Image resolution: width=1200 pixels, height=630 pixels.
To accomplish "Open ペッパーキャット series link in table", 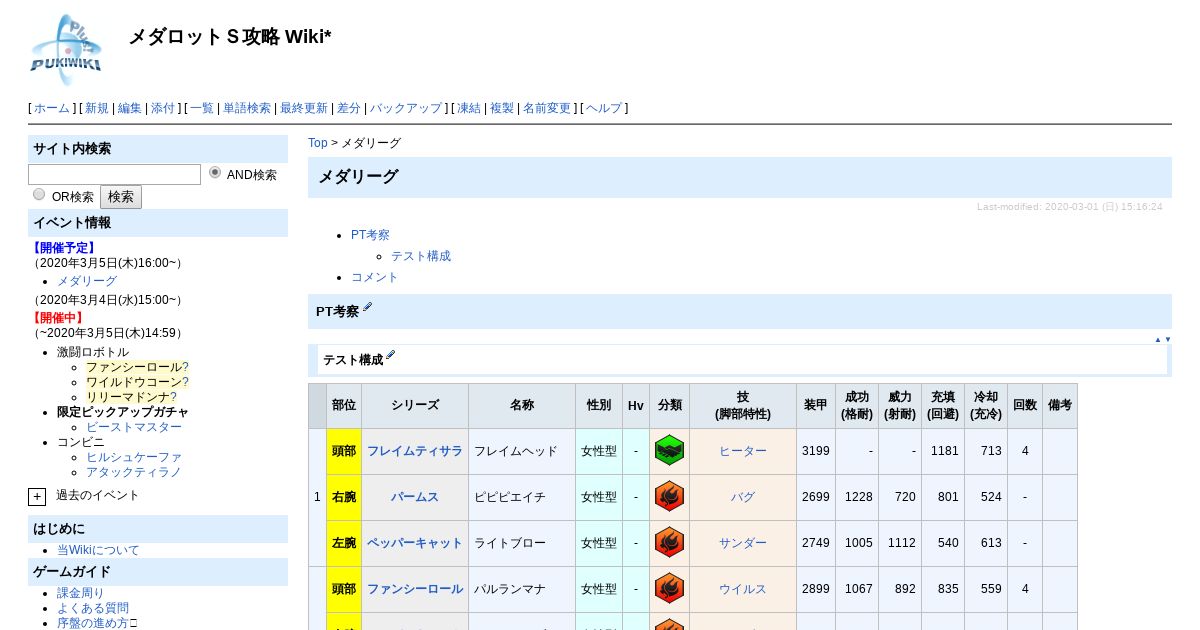I will pyautogui.click(x=415, y=543).
